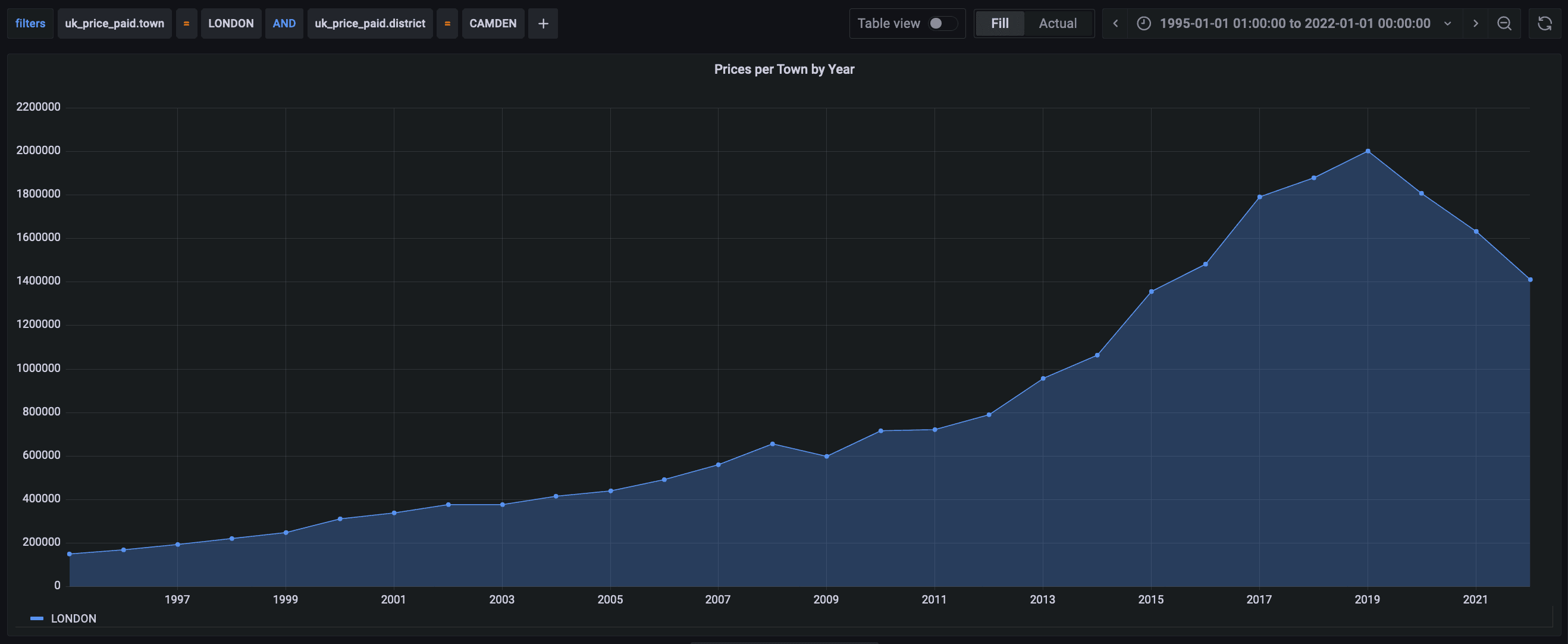The height and width of the screenshot is (644, 1568).
Task: Click the add filter plus icon
Action: pos(543,24)
